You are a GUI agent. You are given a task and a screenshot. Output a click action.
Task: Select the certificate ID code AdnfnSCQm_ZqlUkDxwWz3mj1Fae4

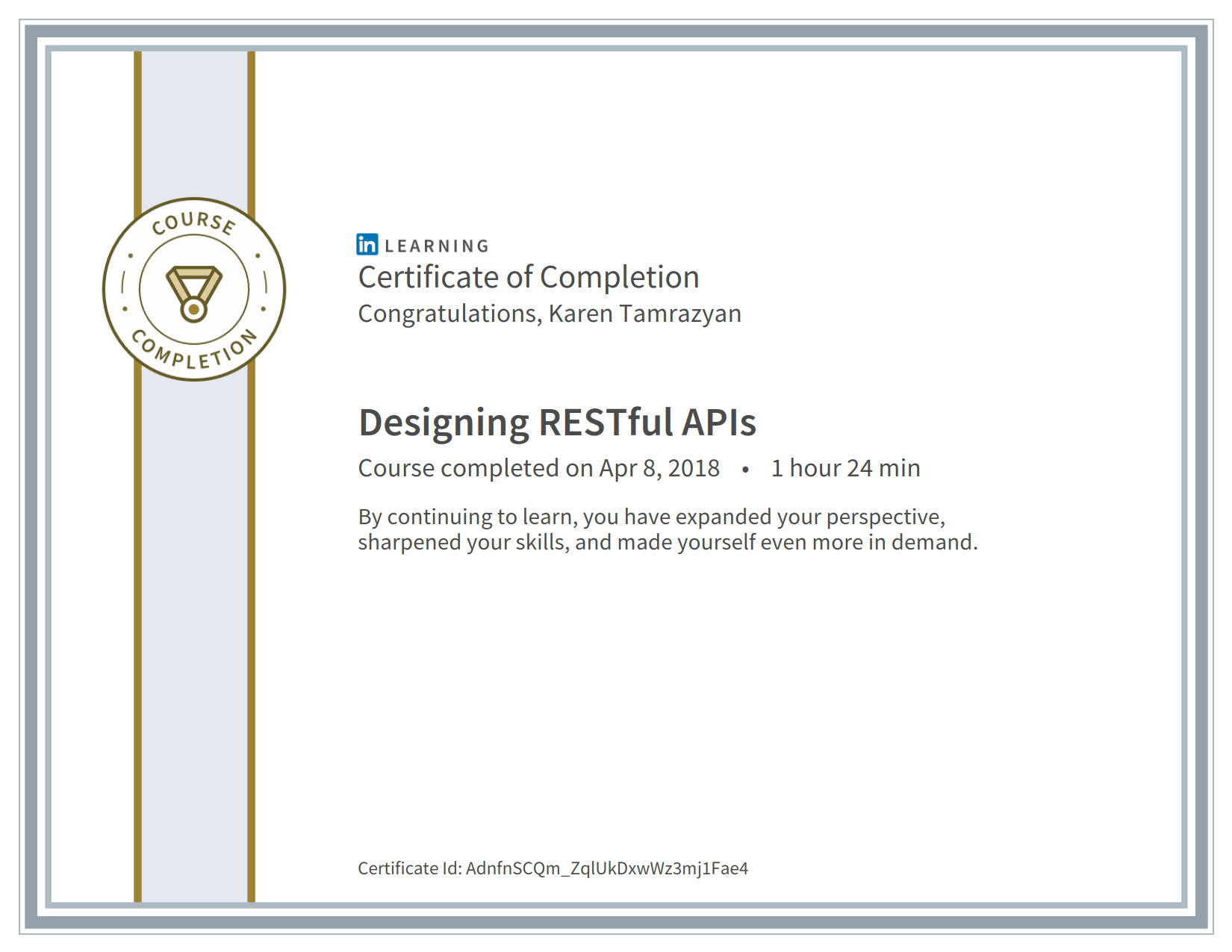pyautogui.click(x=606, y=868)
